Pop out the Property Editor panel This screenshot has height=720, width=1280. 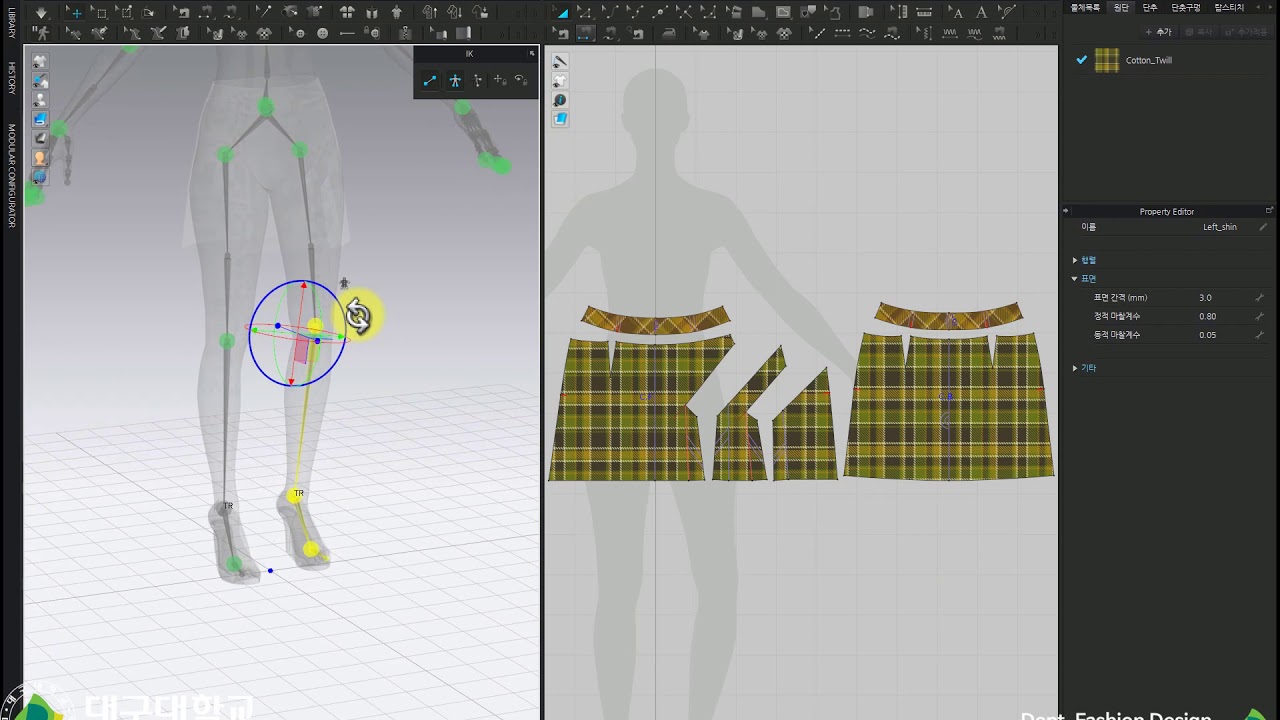1269,211
